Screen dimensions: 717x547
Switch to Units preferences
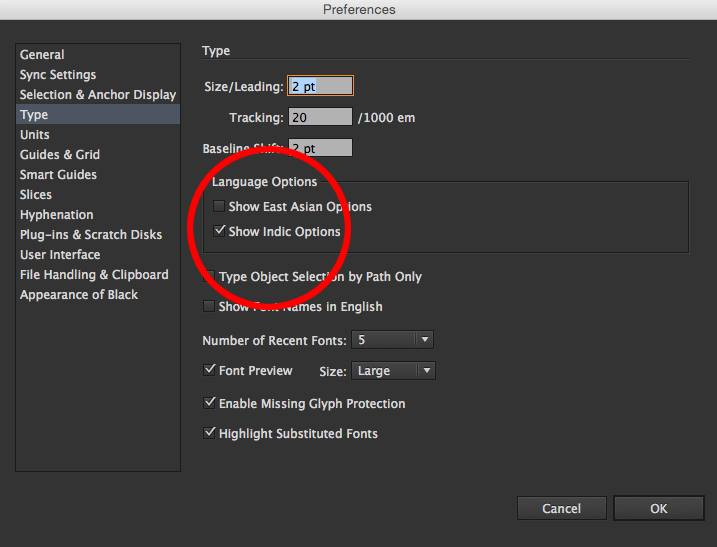click(34, 135)
